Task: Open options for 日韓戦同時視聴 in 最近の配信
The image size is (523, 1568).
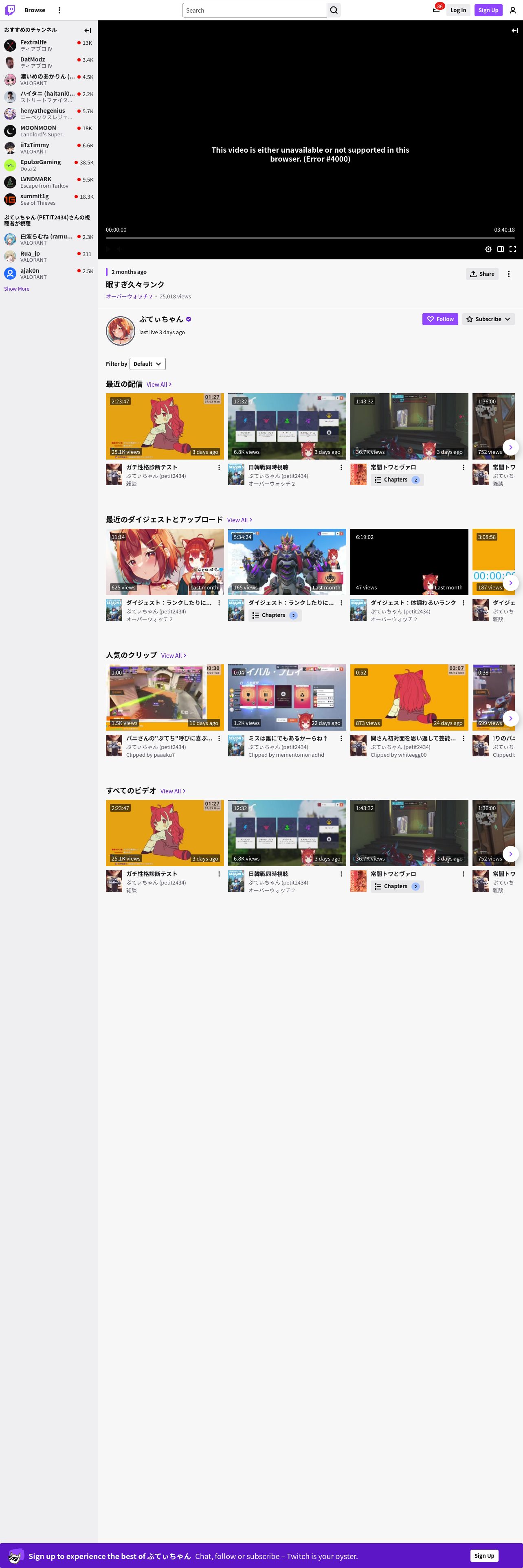Action: point(341,467)
